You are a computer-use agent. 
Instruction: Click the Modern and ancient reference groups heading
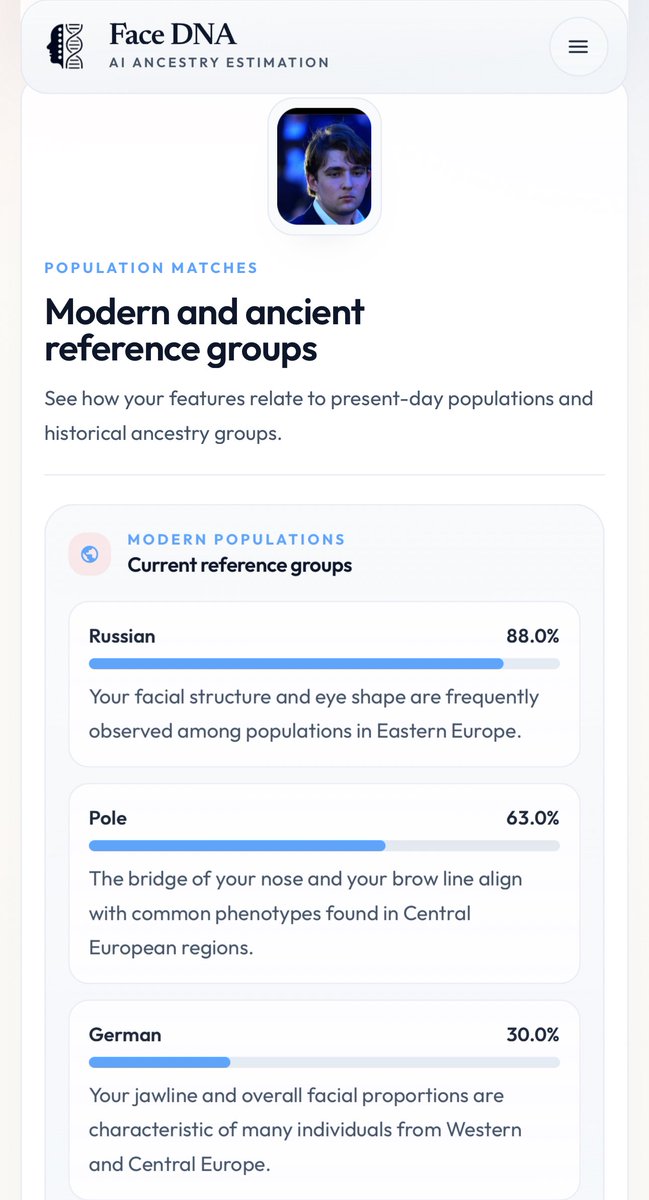pos(205,330)
